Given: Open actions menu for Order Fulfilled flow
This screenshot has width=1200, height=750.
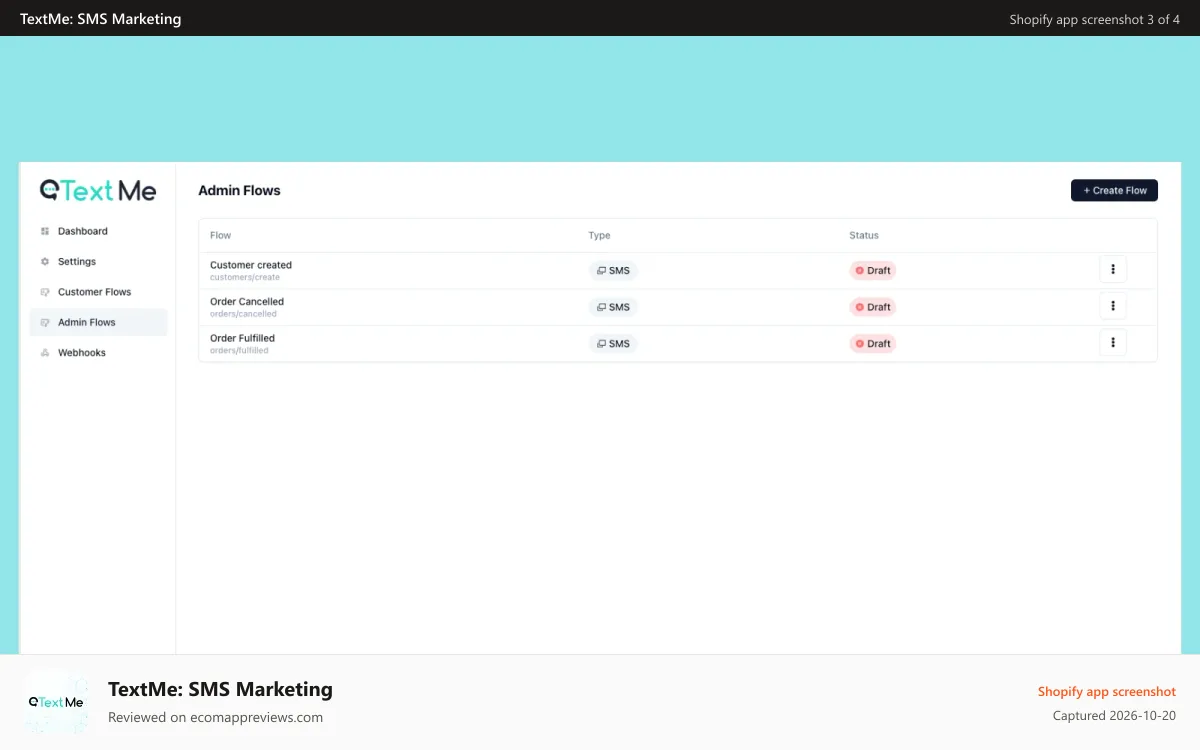Looking at the screenshot, I should click(x=1113, y=342).
